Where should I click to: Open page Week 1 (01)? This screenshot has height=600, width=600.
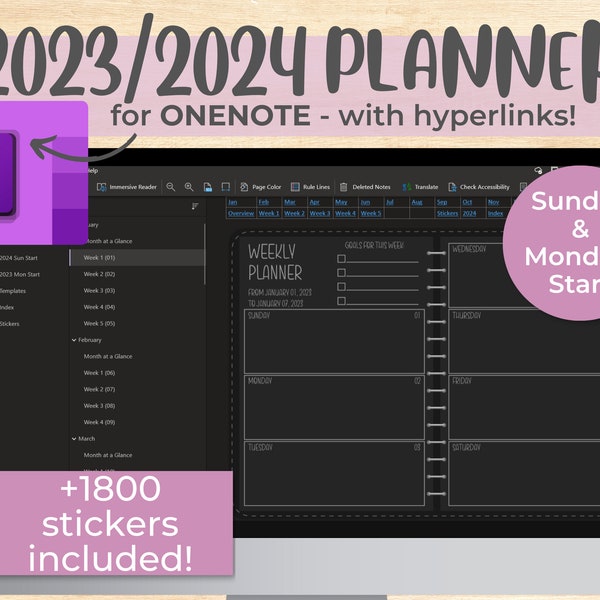[x=137, y=258]
